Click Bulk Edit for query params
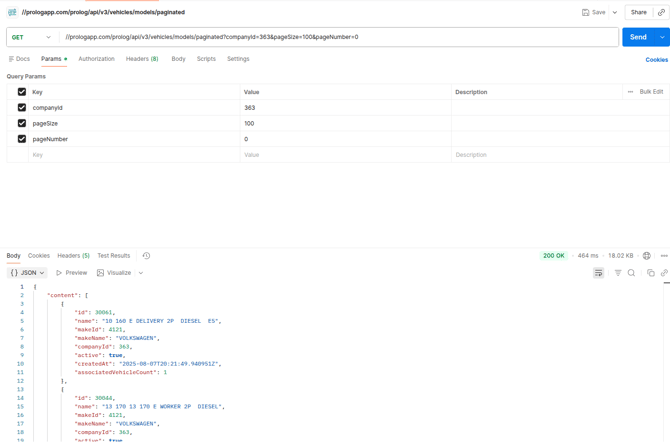This screenshot has width=670, height=444. (x=651, y=92)
